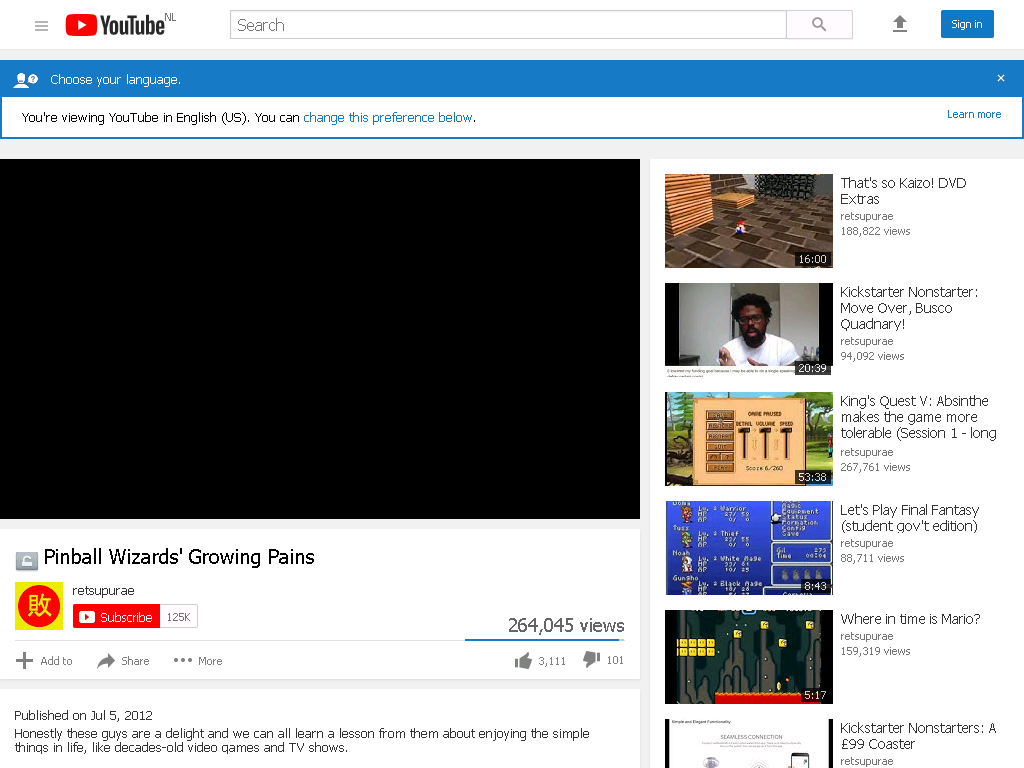This screenshot has width=1024, height=768.
Task: Click the 159,319 views text
Action: 875,651
